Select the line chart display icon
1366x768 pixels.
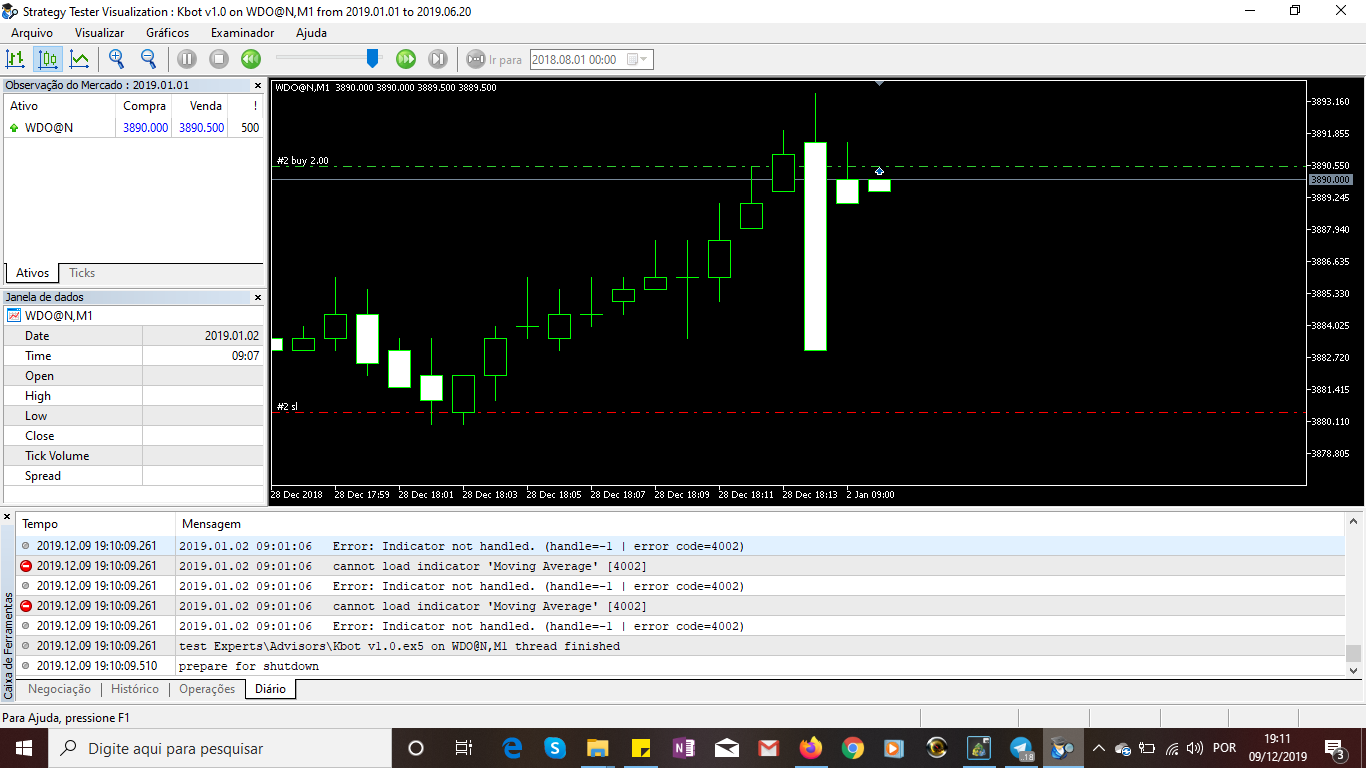click(79, 59)
